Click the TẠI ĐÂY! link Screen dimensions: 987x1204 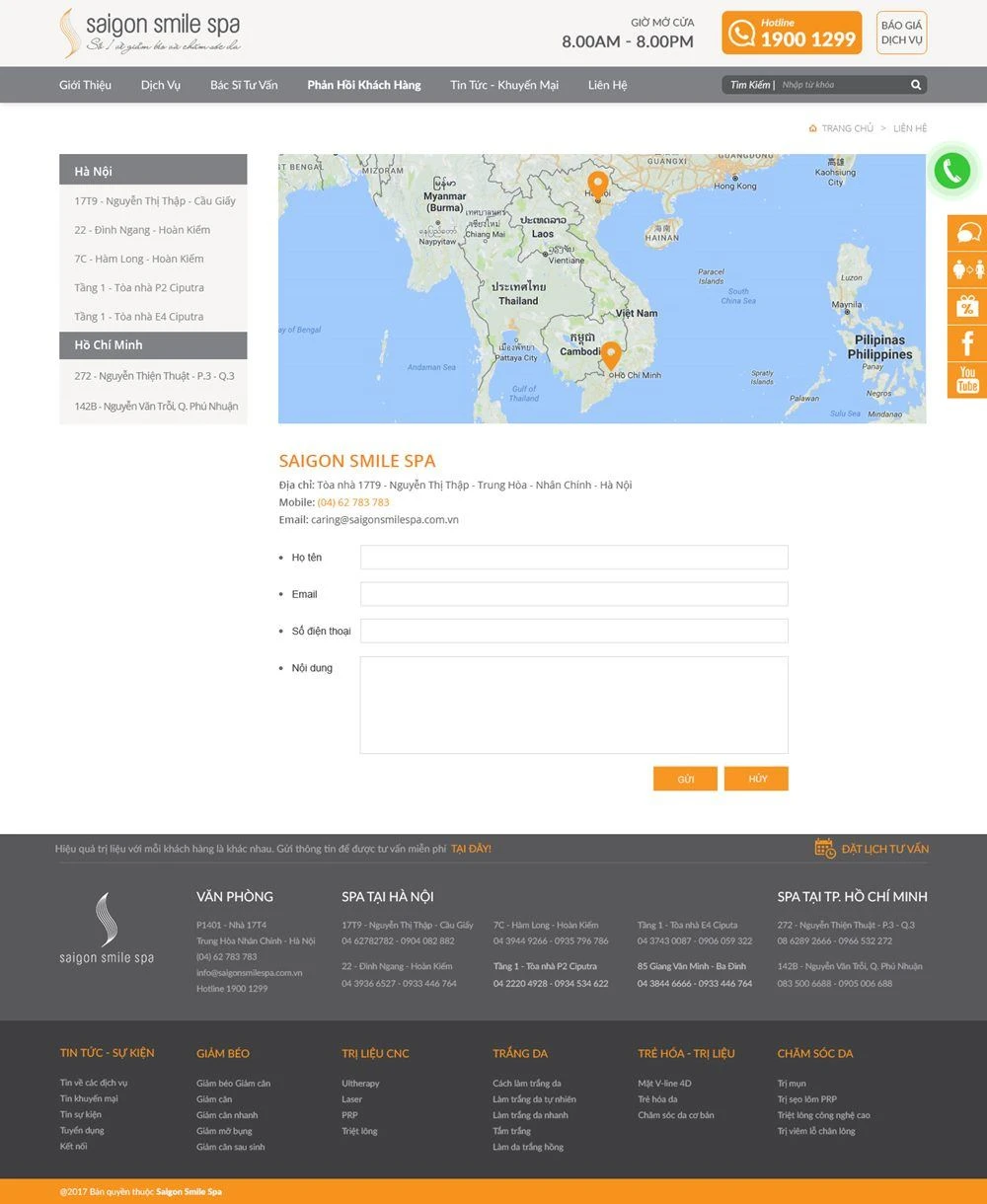point(471,849)
